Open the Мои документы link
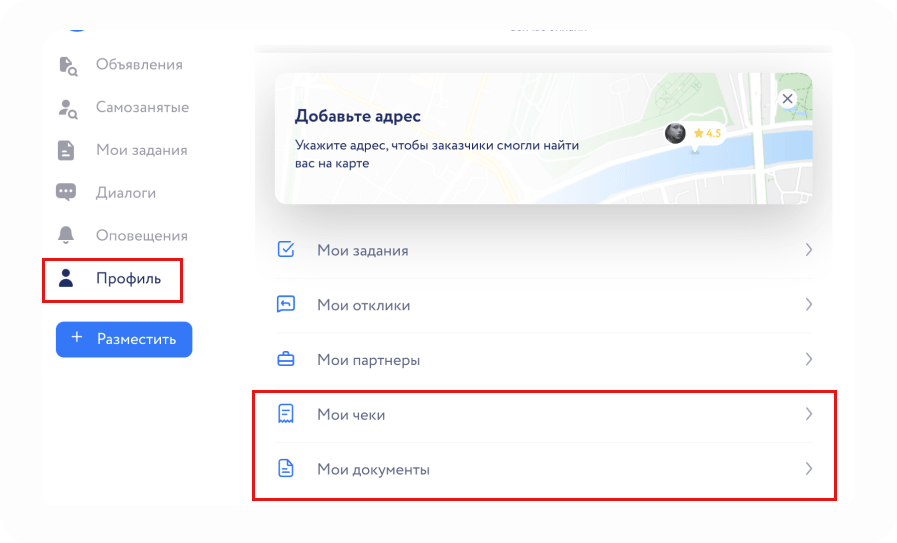This screenshot has width=897, height=543. point(373,469)
